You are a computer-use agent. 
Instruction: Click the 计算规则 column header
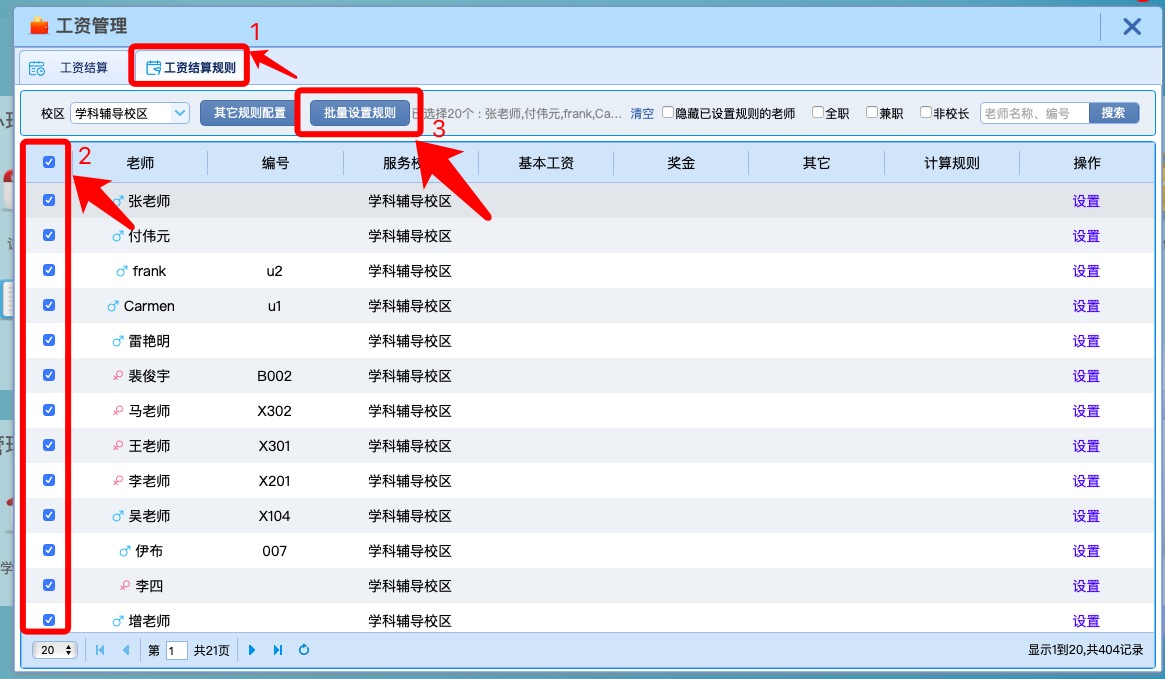[952, 163]
